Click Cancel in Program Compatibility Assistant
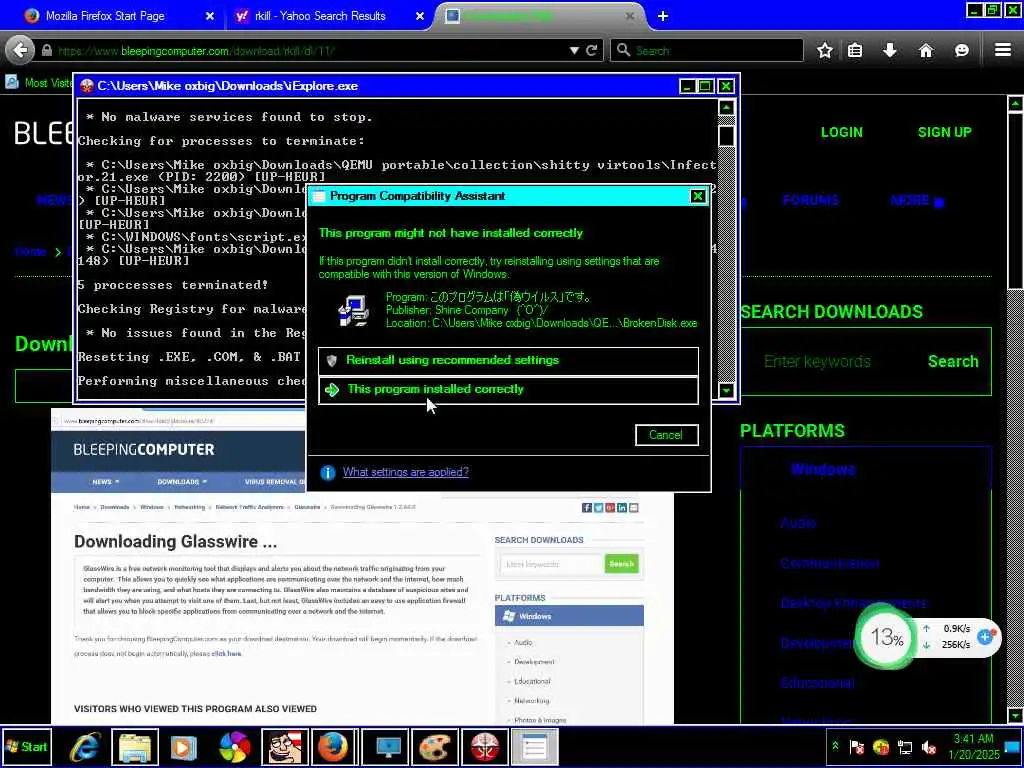The width and height of the screenshot is (1024, 768). pyautogui.click(x=666, y=435)
